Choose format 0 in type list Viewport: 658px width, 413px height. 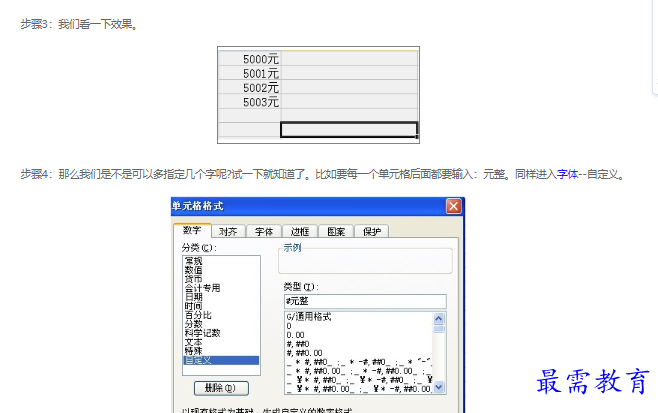coord(359,326)
